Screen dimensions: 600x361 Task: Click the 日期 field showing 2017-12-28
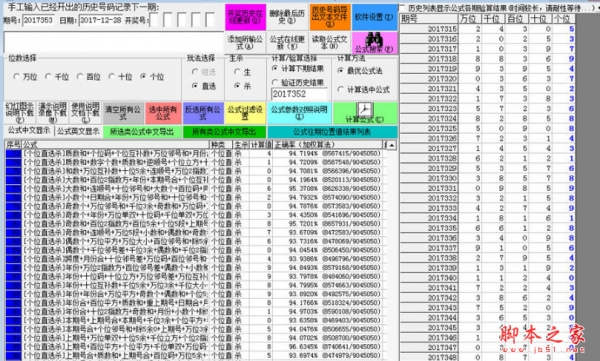(x=101, y=20)
